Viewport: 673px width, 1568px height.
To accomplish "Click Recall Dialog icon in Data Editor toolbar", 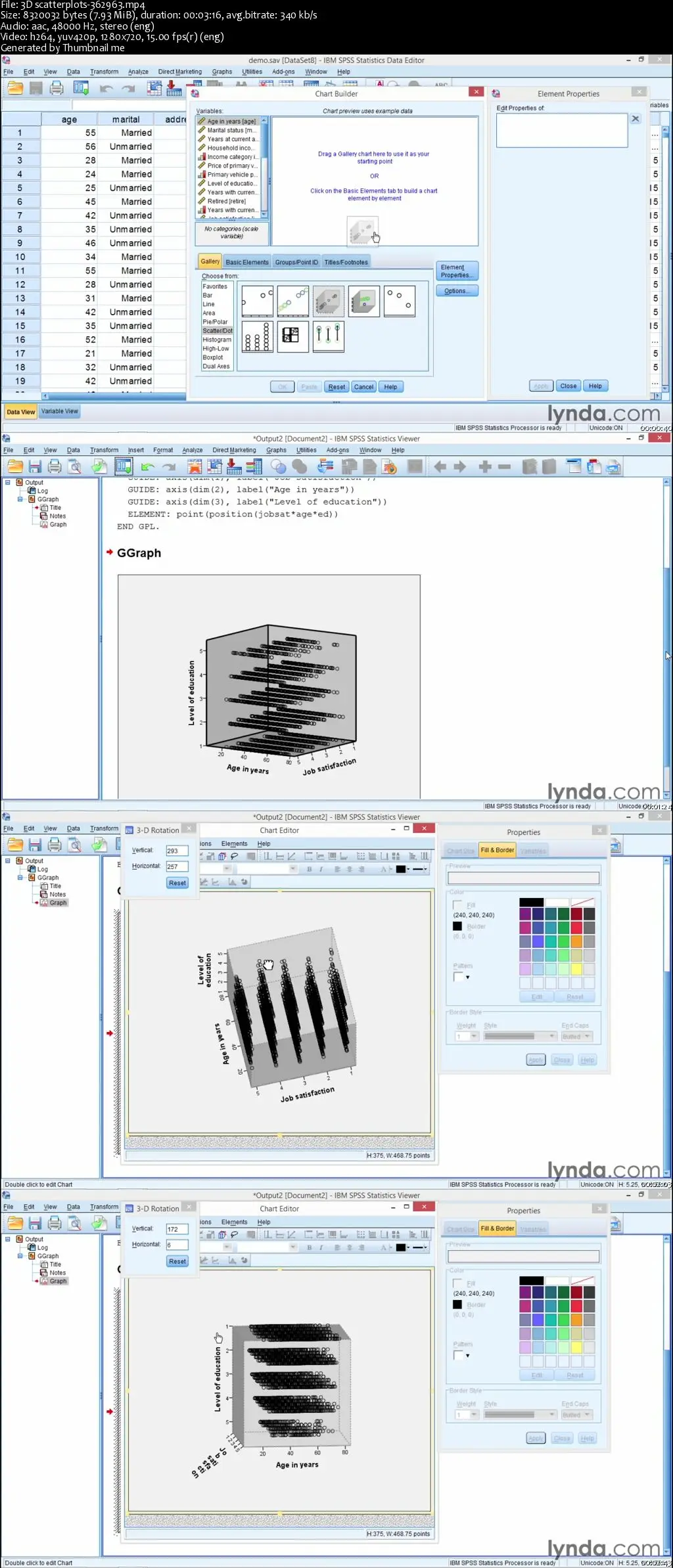I will pos(81,88).
